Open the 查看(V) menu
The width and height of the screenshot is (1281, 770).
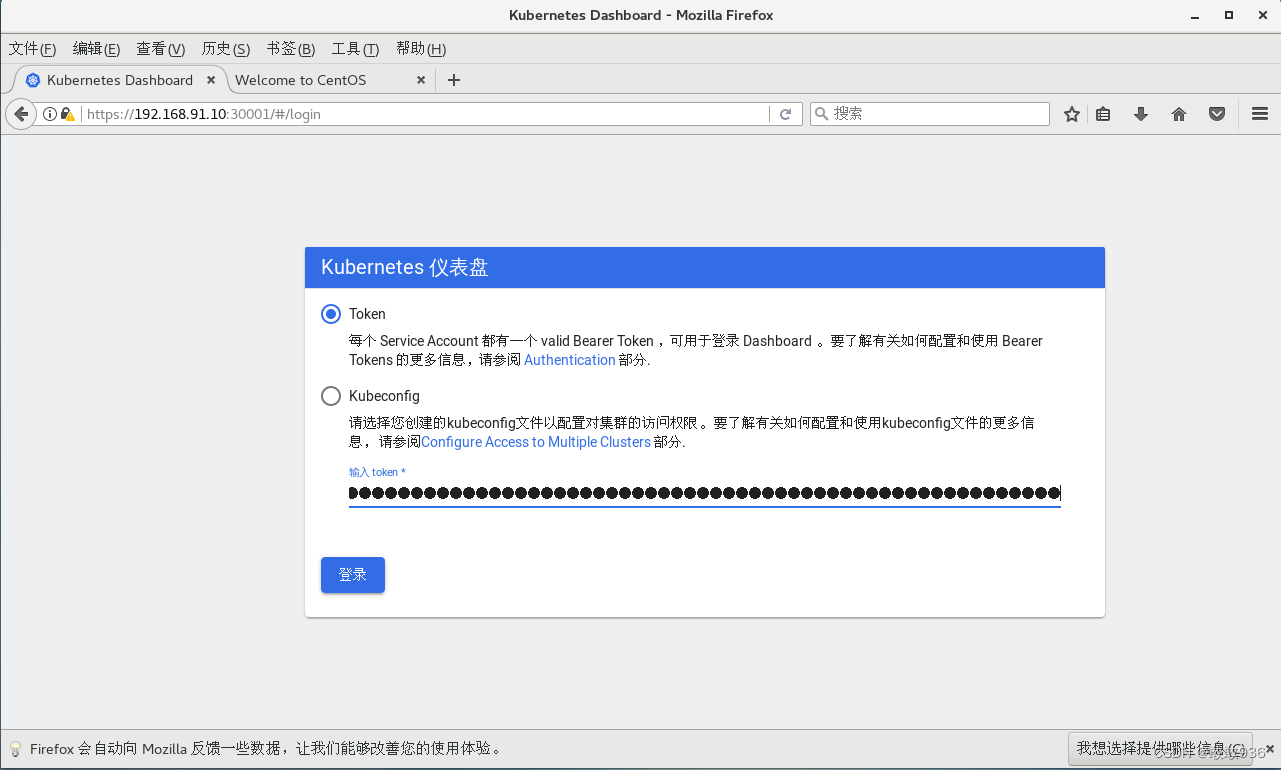[161, 49]
